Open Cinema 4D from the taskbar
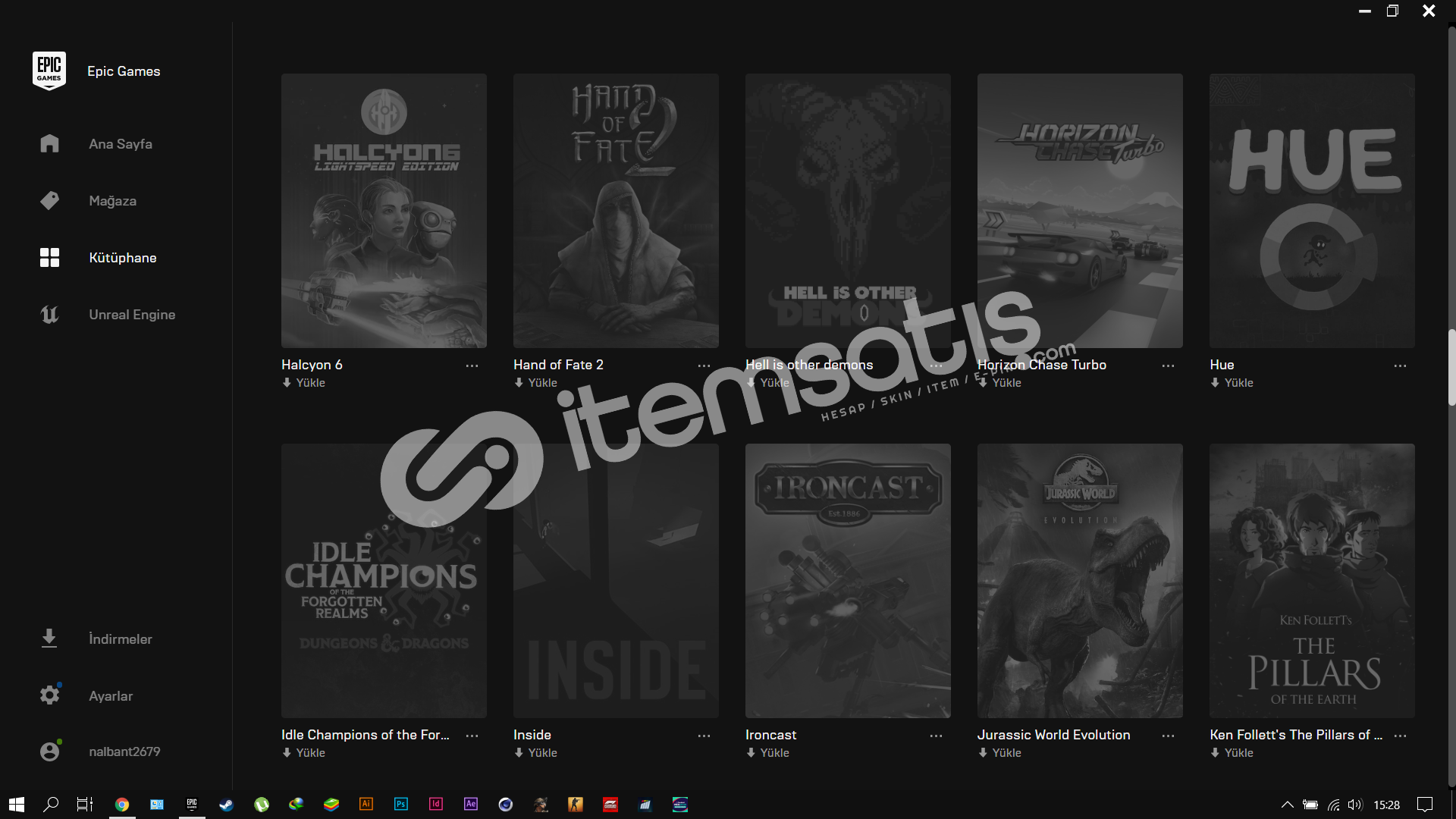The image size is (1456, 819). click(x=506, y=805)
